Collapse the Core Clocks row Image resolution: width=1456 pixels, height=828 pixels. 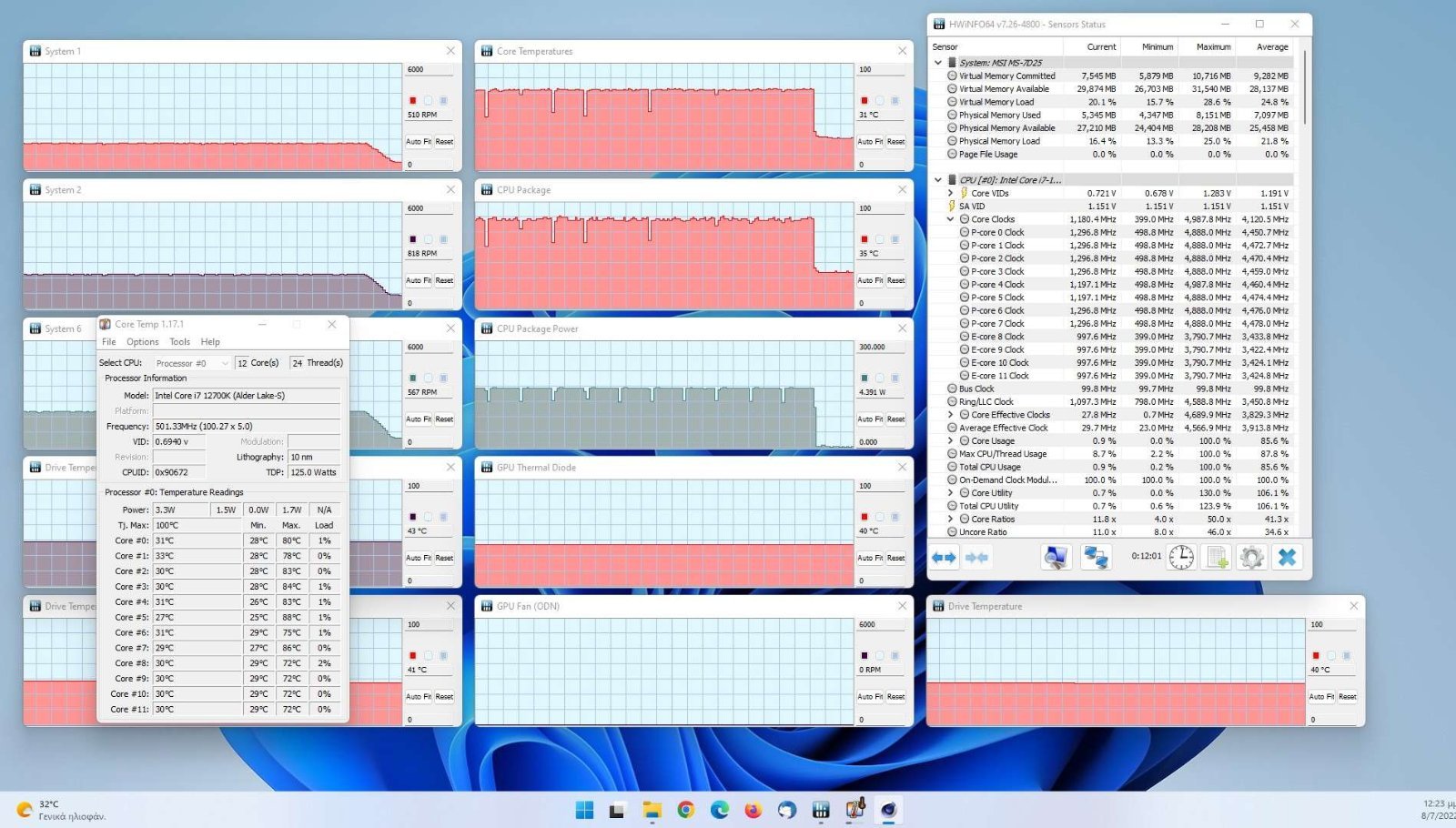pyautogui.click(x=951, y=219)
